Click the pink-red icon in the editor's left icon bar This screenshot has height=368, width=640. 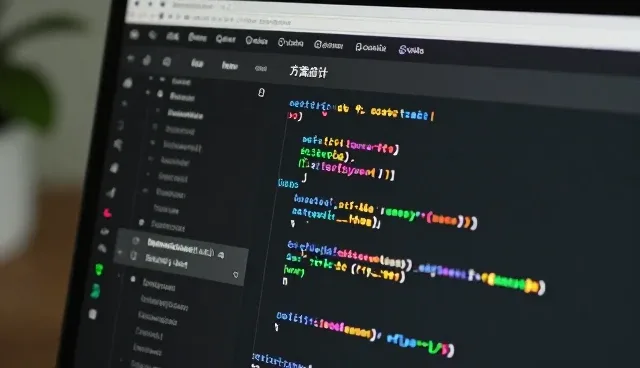pyautogui.click(x=107, y=213)
